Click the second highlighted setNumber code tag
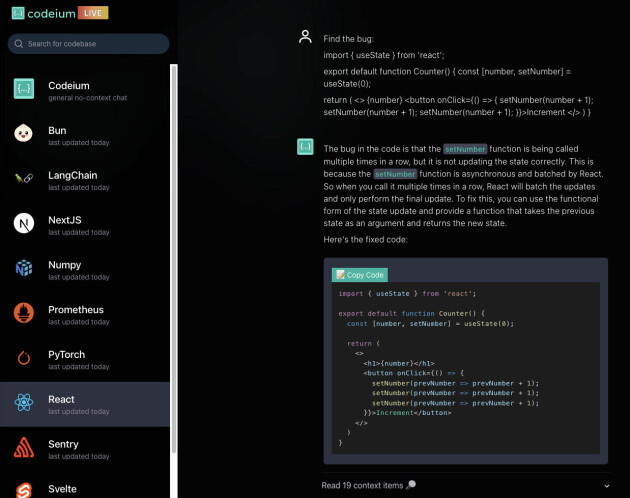The height and width of the screenshot is (498, 630). click(395, 174)
